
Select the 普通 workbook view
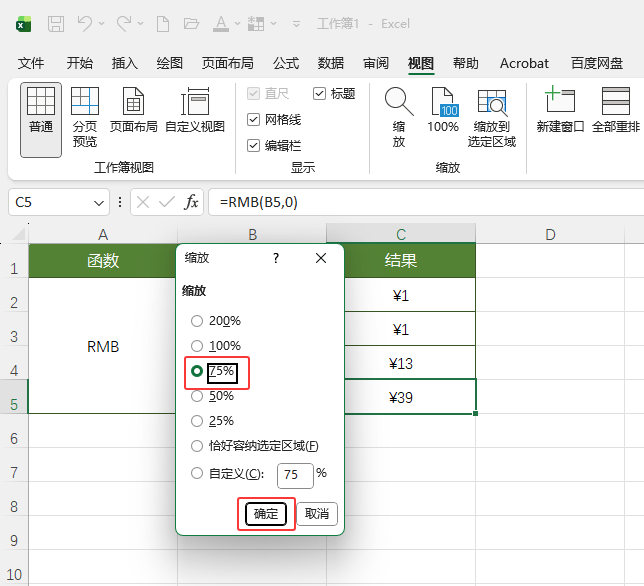(x=41, y=119)
